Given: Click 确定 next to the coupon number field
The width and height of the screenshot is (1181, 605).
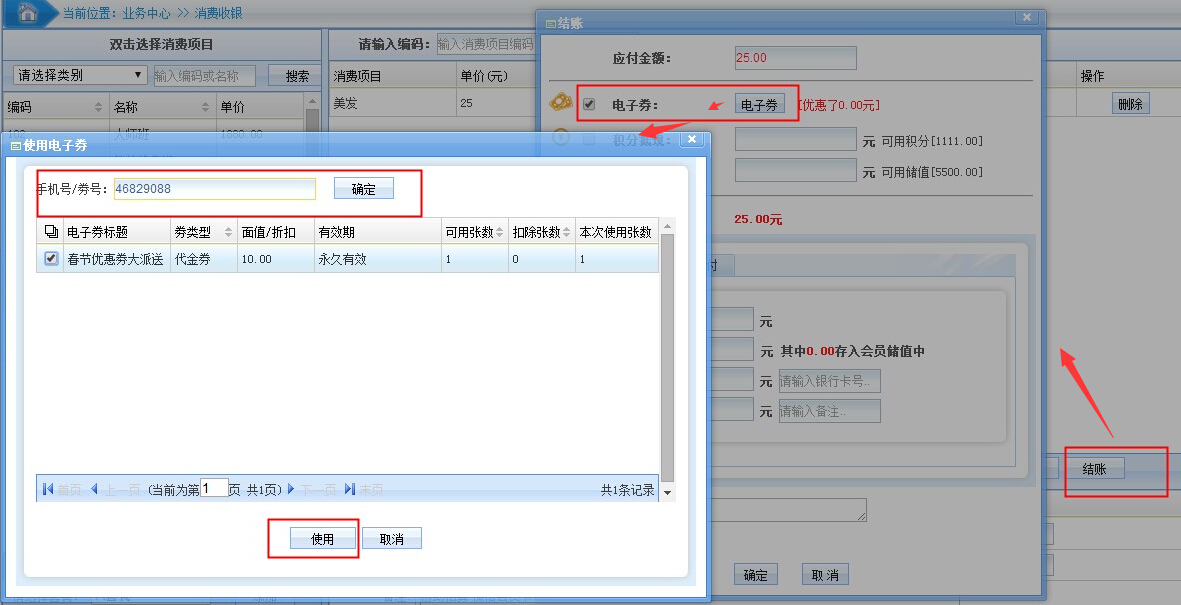Looking at the screenshot, I should [x=364, y=189].
